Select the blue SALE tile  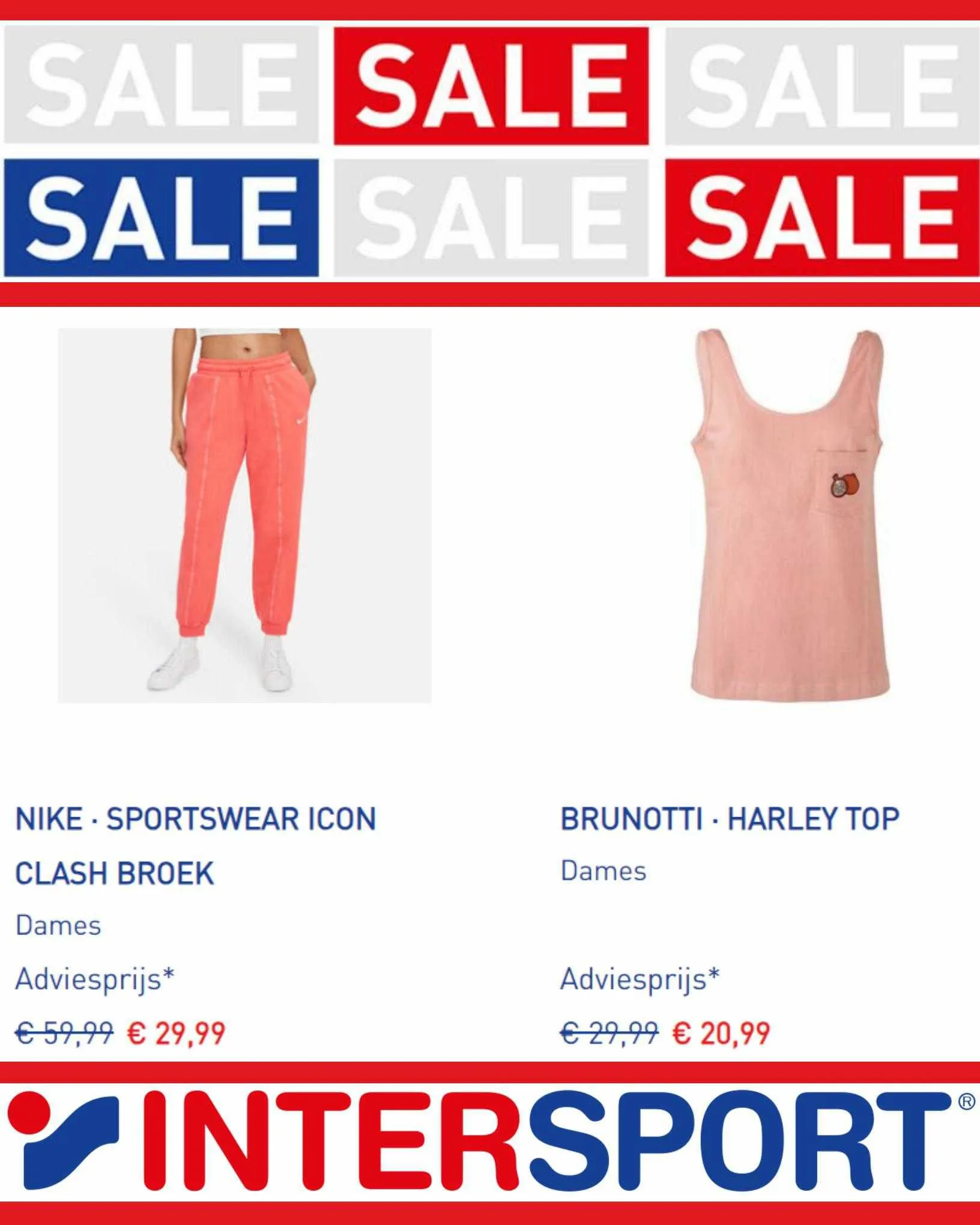tap(161, 218)
